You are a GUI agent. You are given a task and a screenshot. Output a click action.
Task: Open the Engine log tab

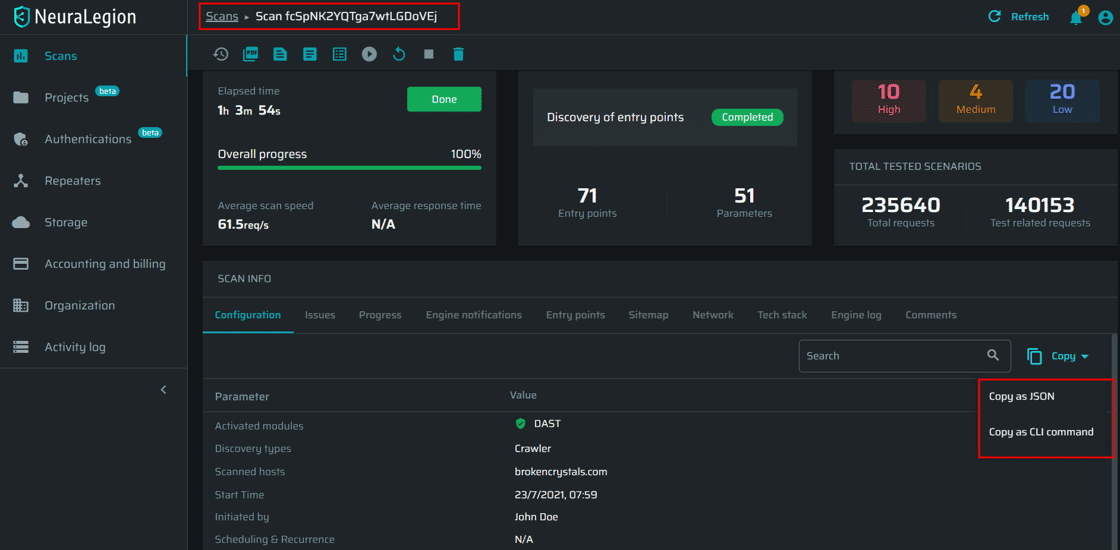click(x=856, y=315)
